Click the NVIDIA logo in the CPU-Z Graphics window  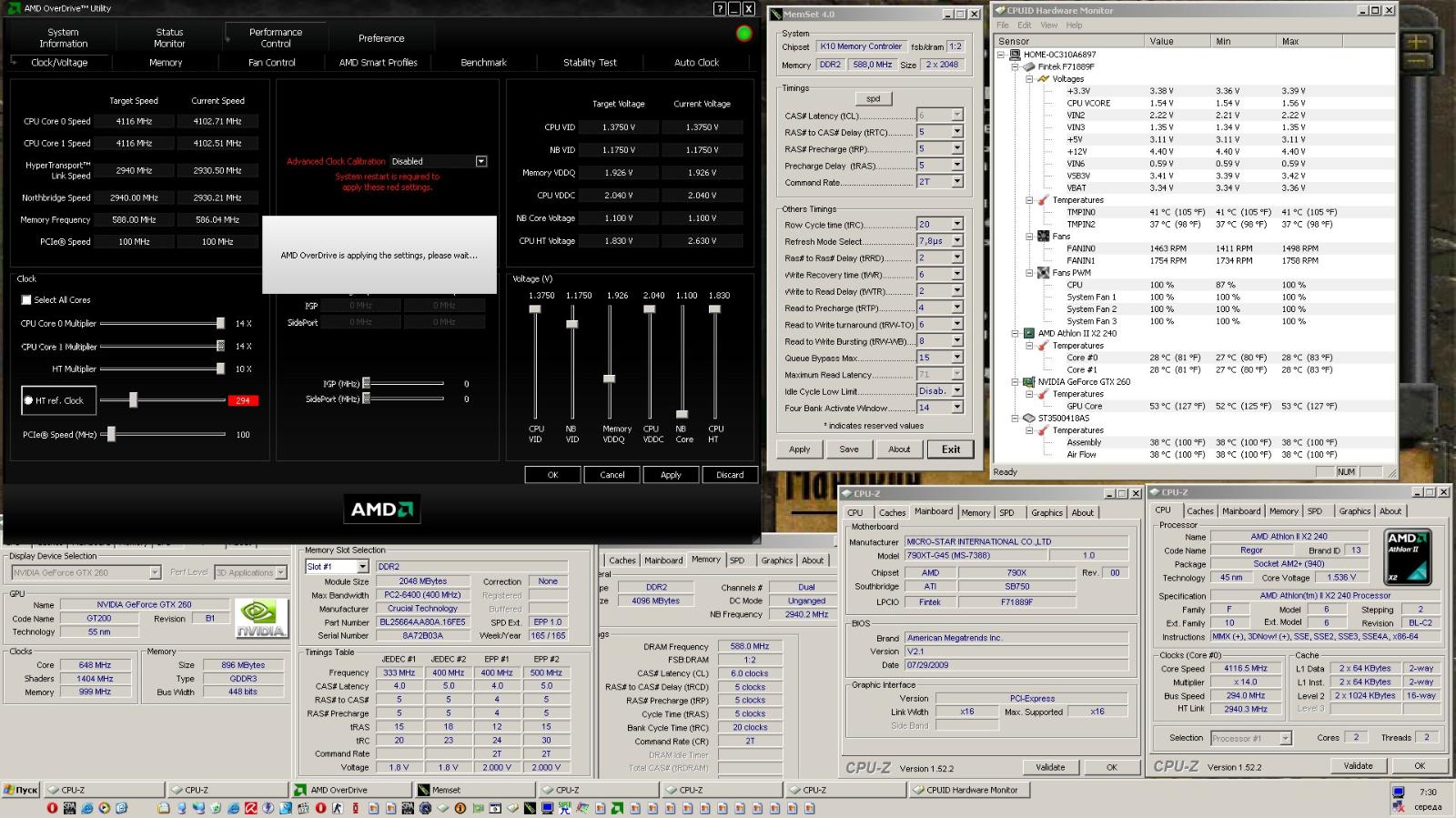click(261, 618)
